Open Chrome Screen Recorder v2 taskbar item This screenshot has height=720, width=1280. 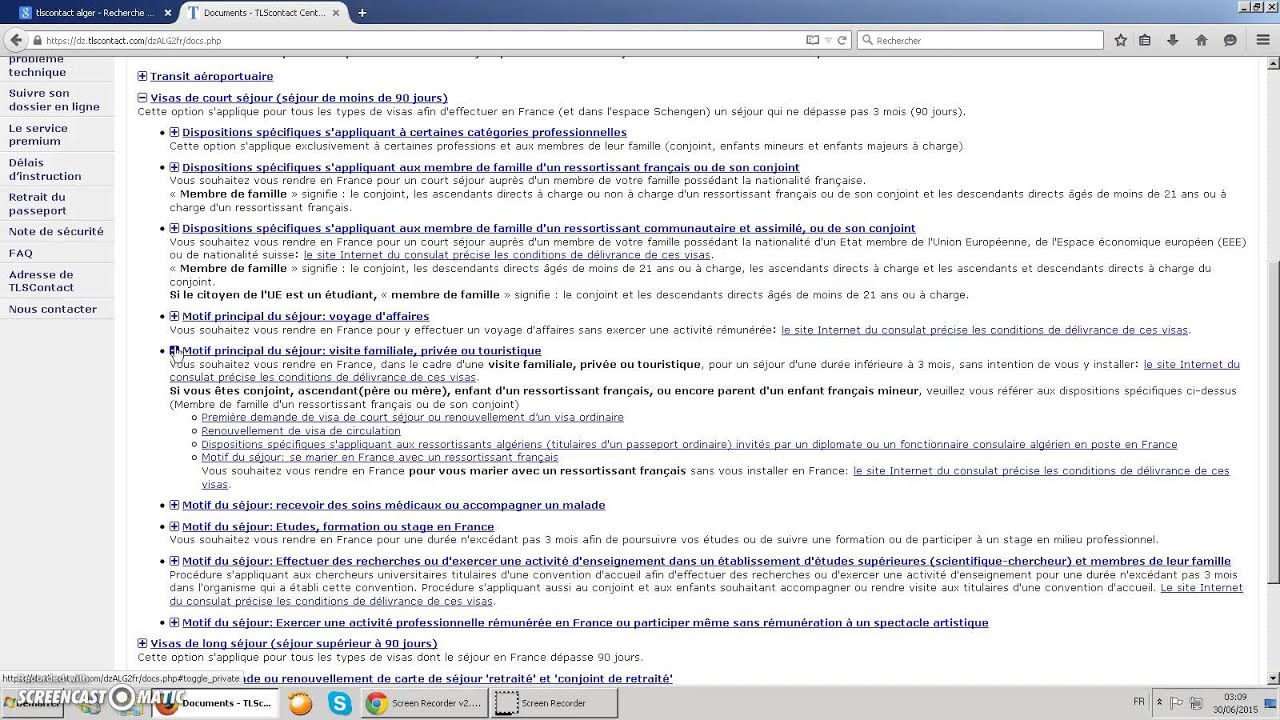[x=424, y=703]
